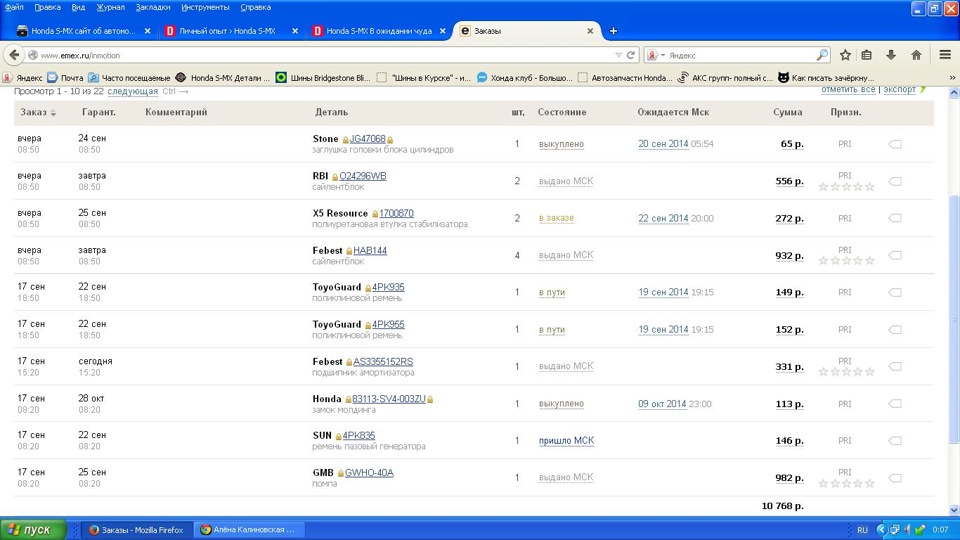This screenshot has width=960, height=540.
Task: Go to the следующая page link
Action: tap(133, 91)
